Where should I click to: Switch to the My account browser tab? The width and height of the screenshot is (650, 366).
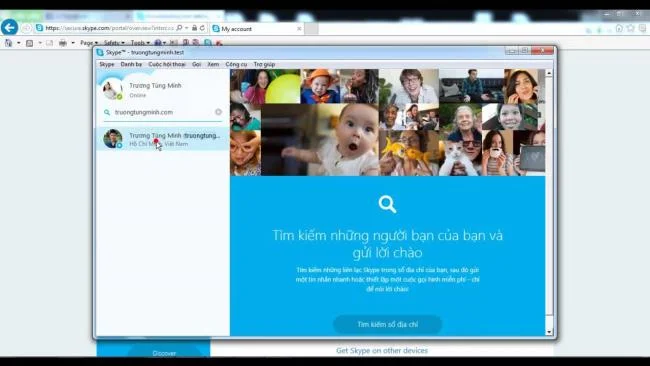(256, 29)
